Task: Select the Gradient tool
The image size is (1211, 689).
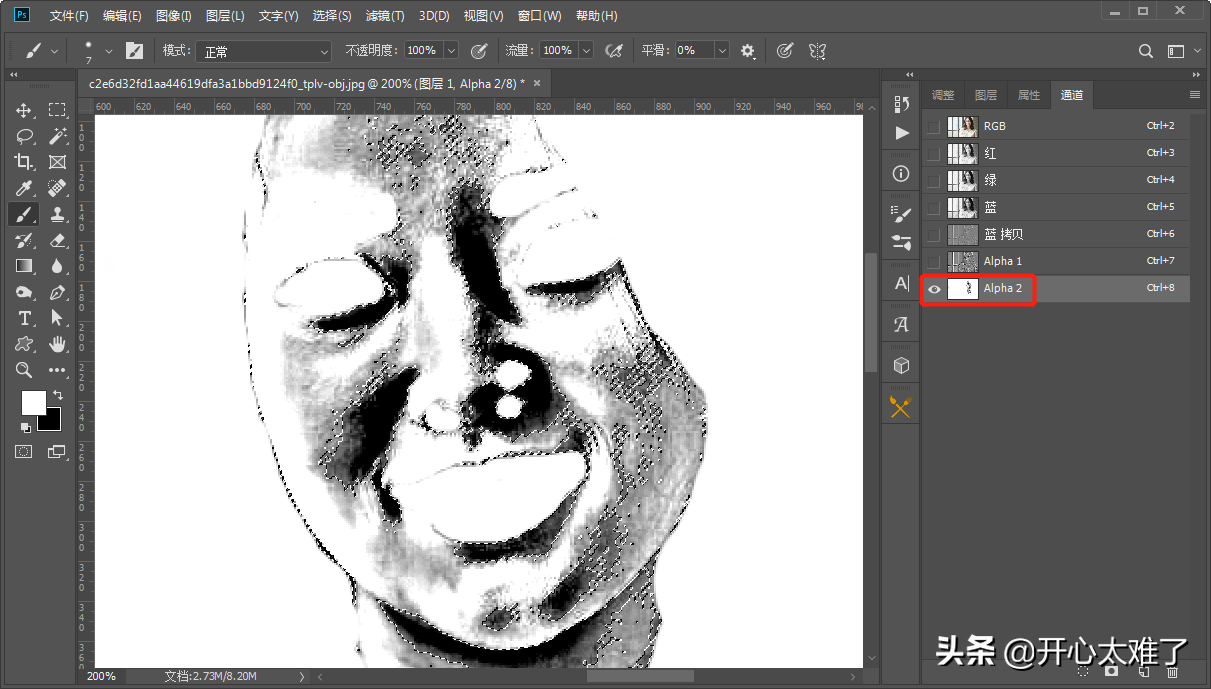Action: click(x=24, y=266)
